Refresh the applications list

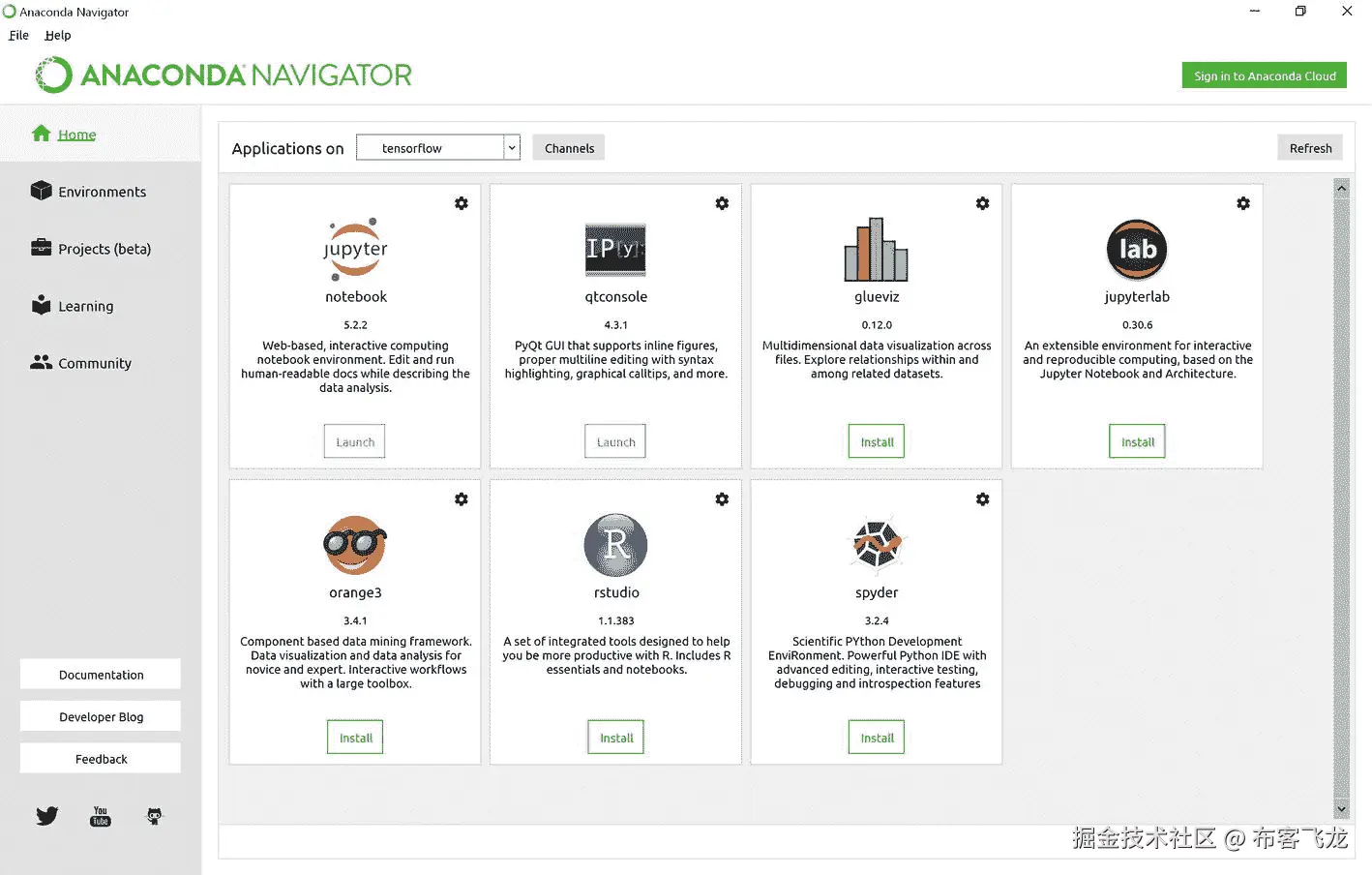(1310, 148)
